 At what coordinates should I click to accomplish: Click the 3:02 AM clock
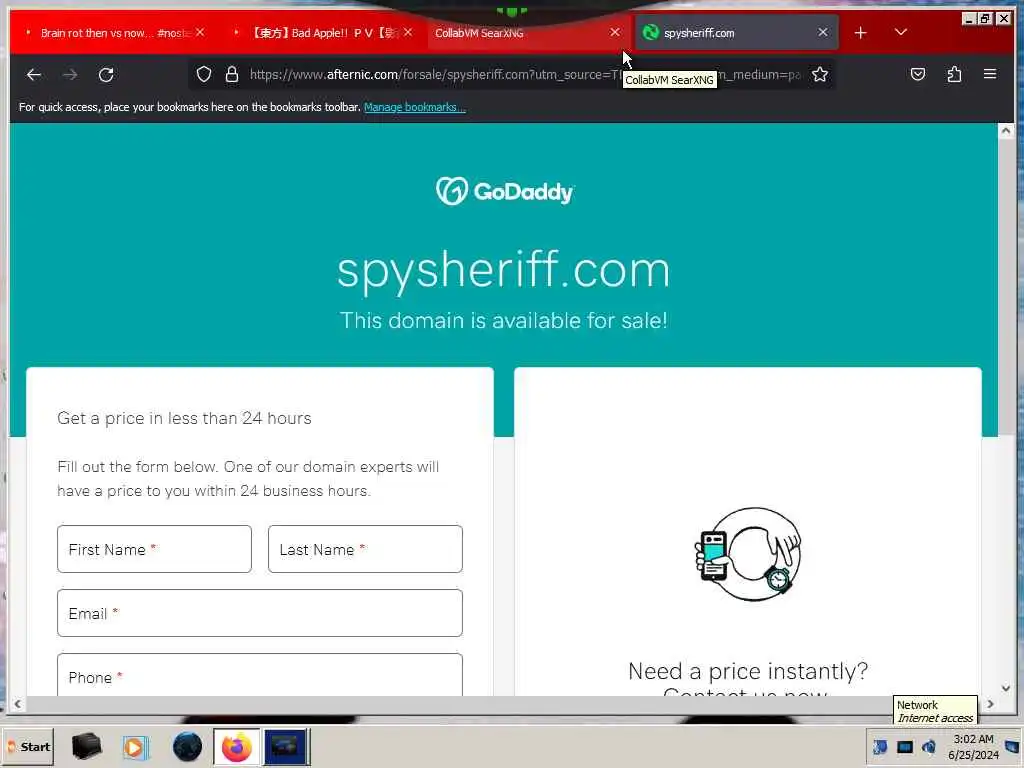click(x=973, y=747)
